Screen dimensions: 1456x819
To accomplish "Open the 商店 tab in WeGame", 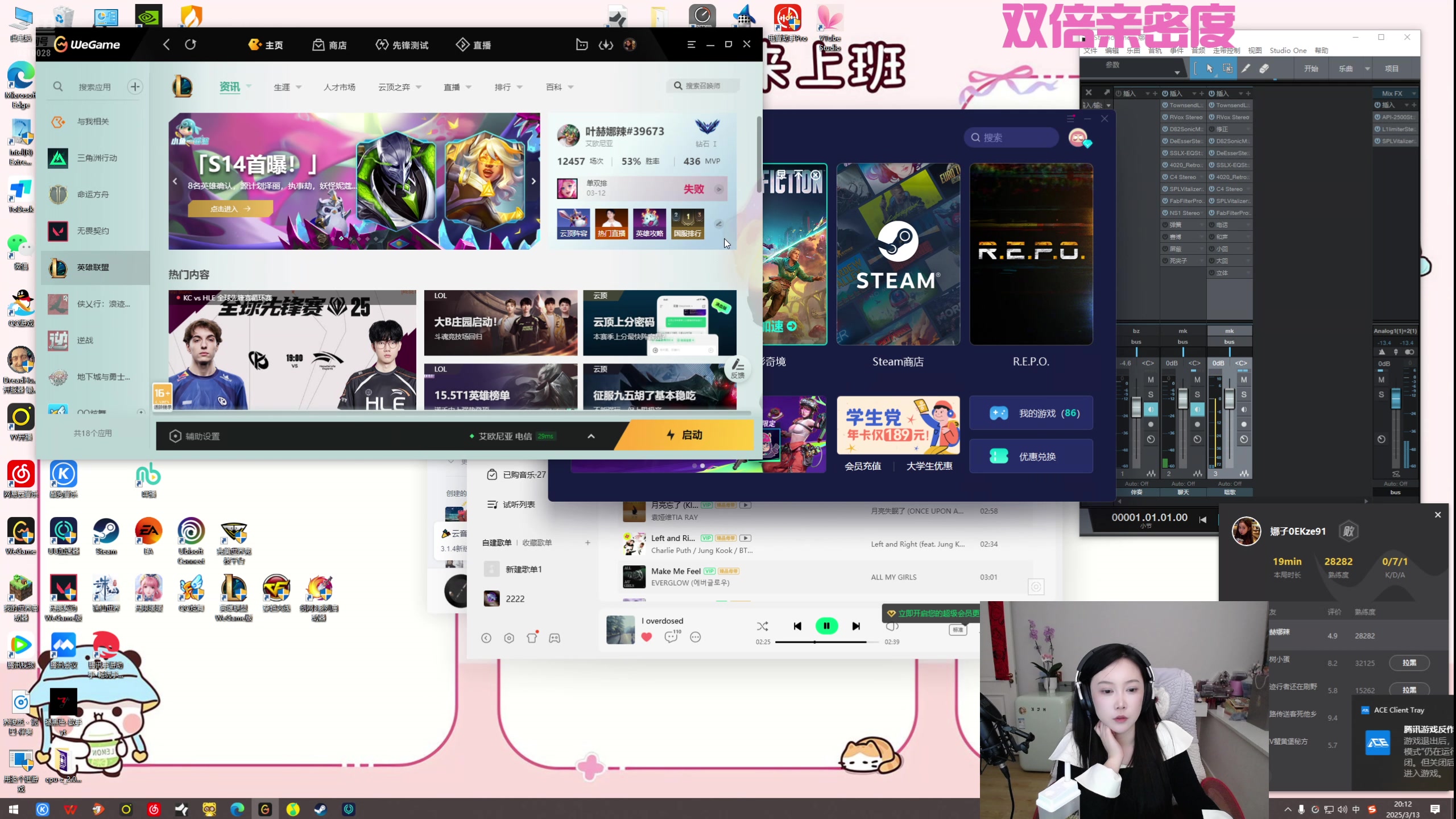I will click(330, 44).
